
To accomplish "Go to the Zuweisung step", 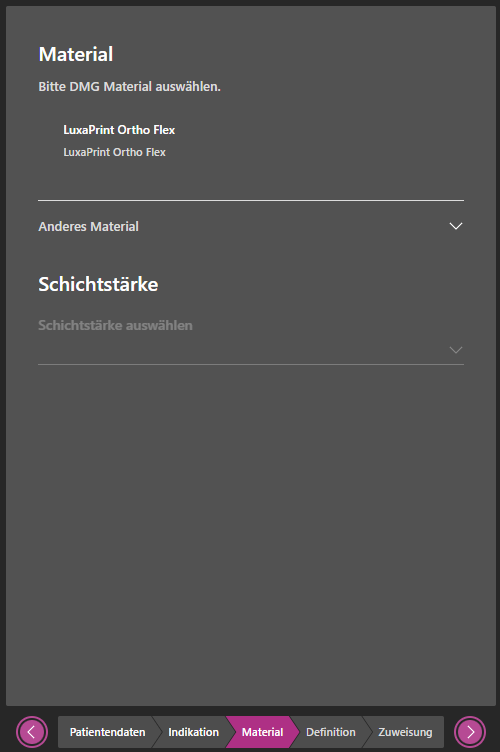I will (405, 732).
